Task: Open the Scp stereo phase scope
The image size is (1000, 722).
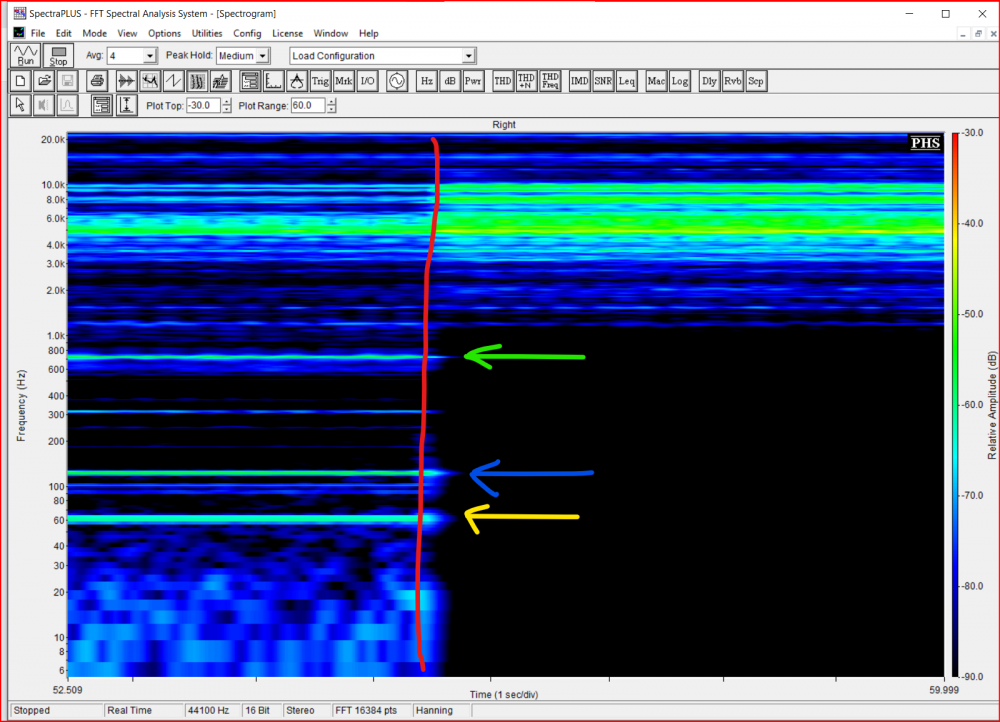Action: click(756, 81)
